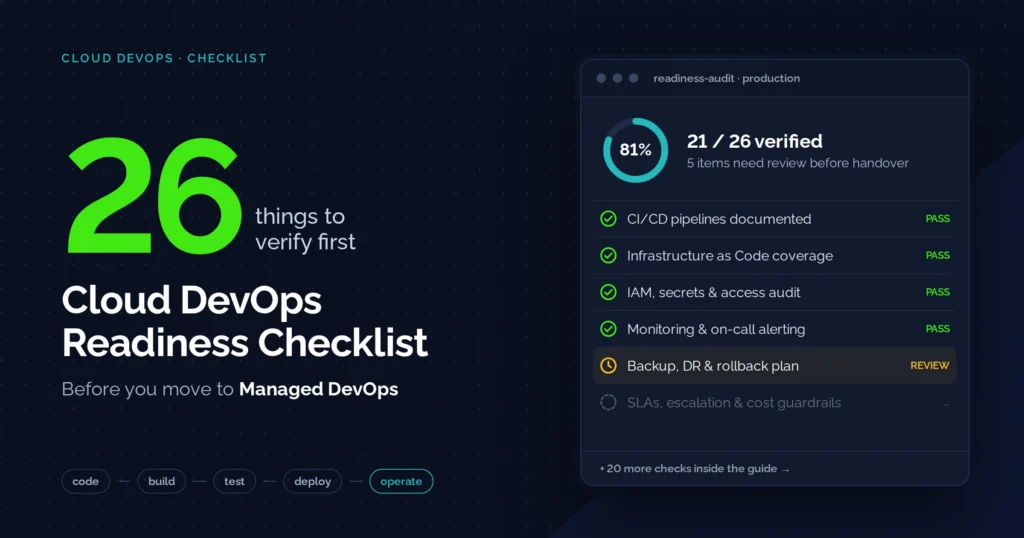Viewport: 1024px width, 538px height.
Task: Click the dashed circle icon beside SLAs, escalation & cost guardrails
Action: click(608, 402)
